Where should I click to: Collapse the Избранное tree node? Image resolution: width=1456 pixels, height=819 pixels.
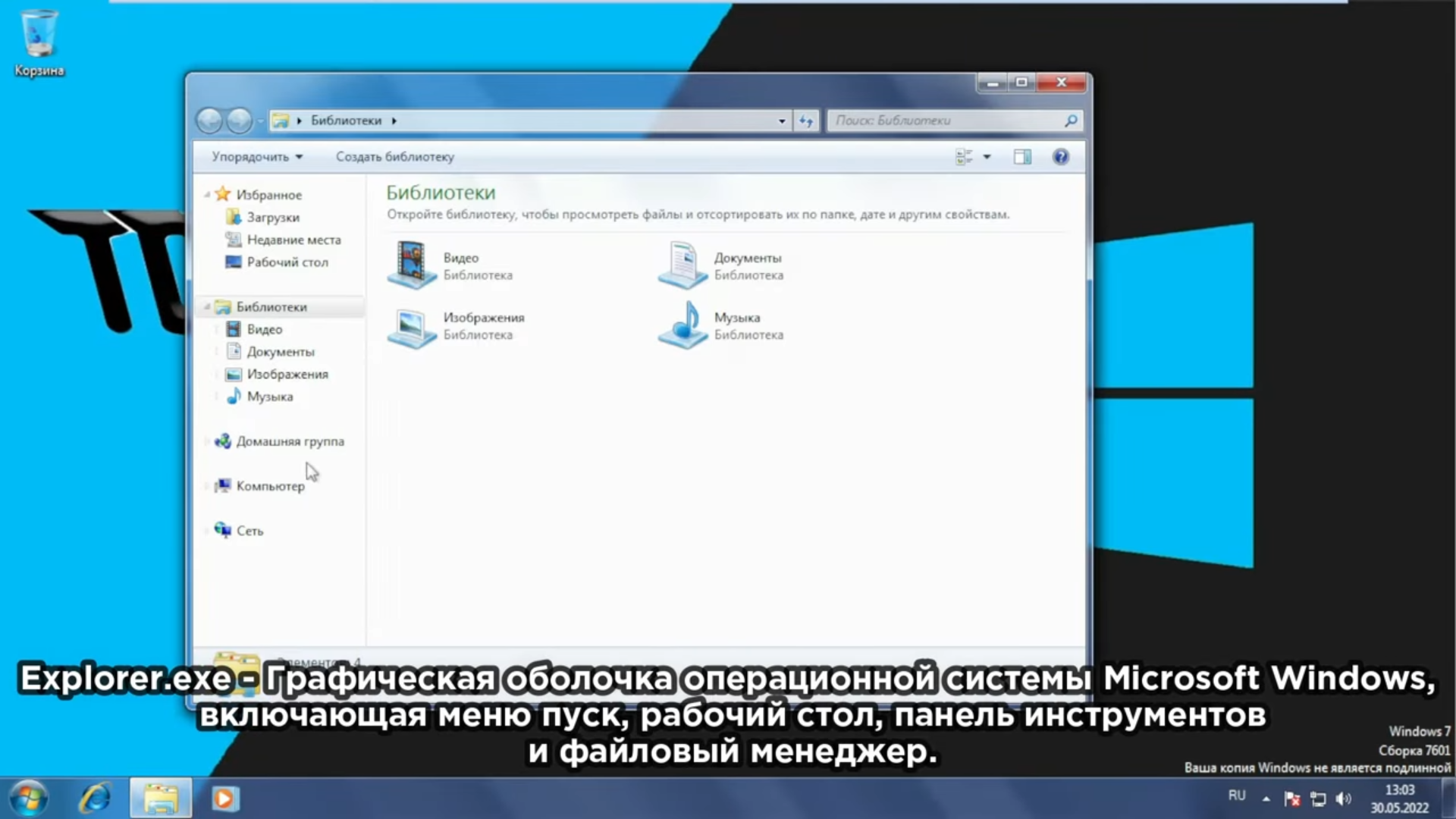(x=207, y=195)
